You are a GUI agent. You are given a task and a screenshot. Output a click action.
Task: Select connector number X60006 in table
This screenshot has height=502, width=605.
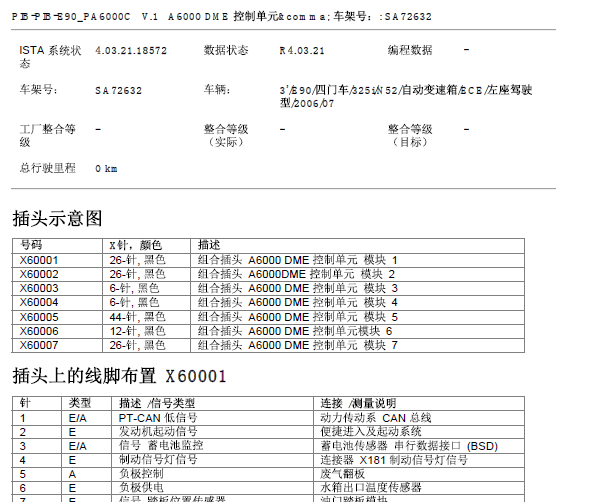click(39, 331)
